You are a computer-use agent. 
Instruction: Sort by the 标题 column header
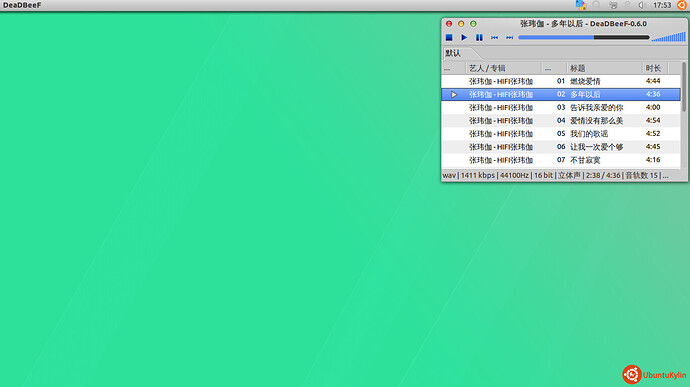tap(604, 68)
